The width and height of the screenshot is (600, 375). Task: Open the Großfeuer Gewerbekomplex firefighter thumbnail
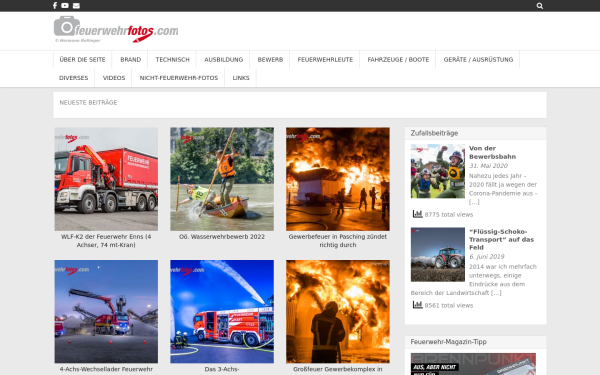[338, 311]
